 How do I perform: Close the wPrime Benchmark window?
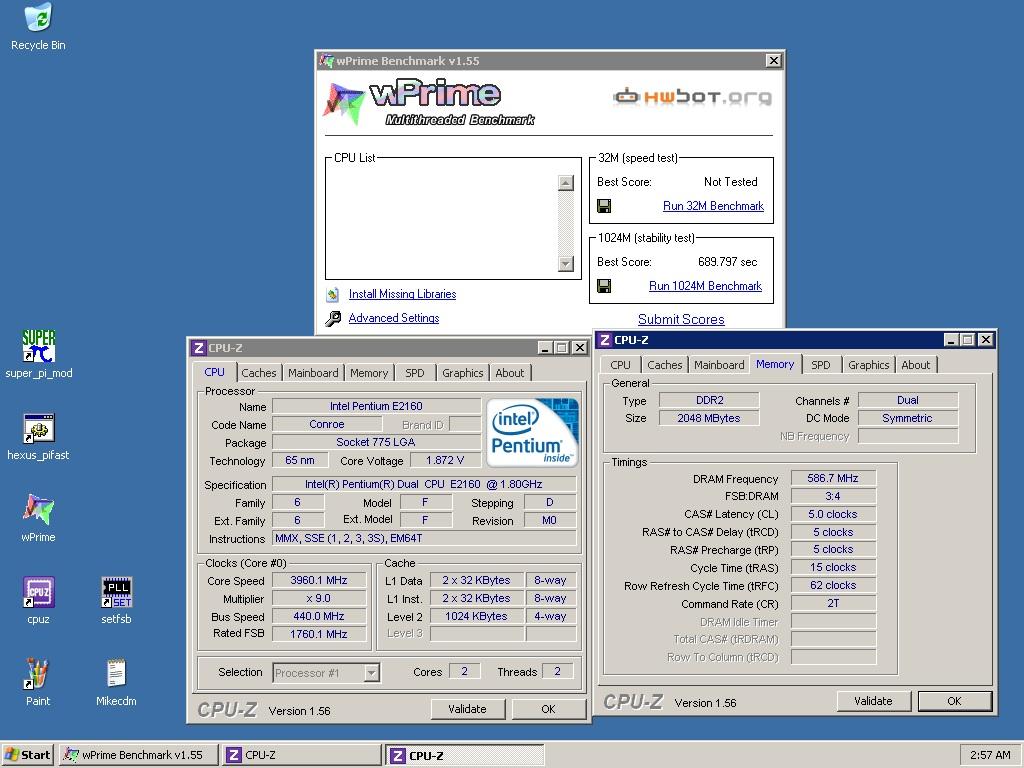[773, 61]
